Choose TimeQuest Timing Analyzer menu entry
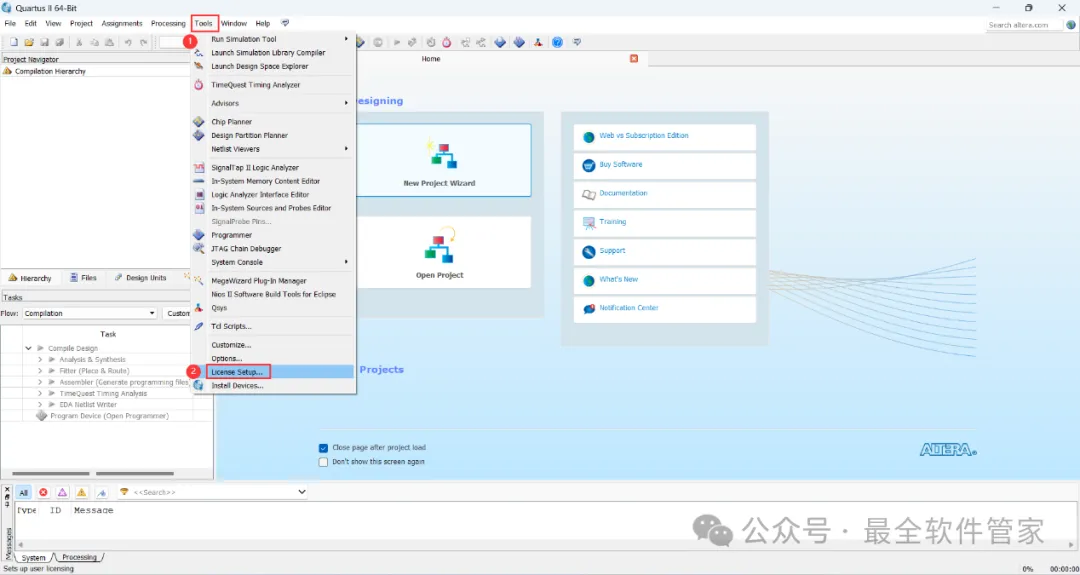 [273, 85]
